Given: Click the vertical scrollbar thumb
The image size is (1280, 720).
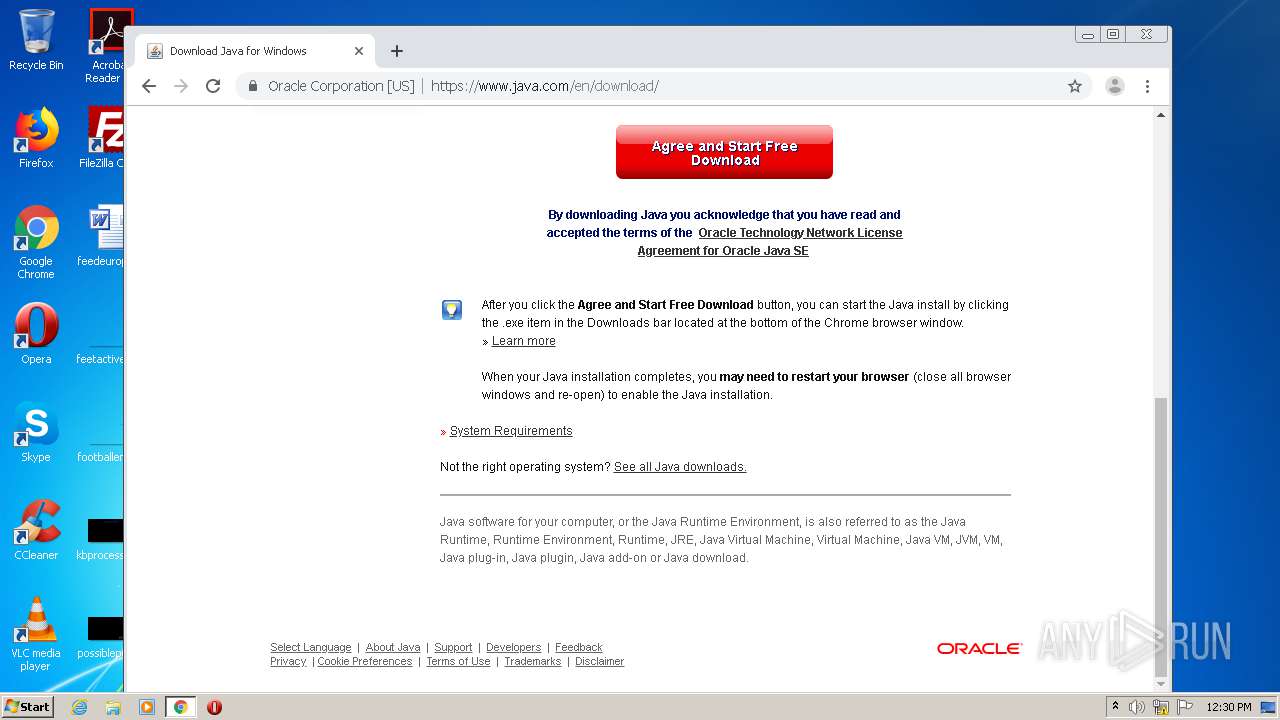Looking at the screenshot, I should [x=1161, y=536].
